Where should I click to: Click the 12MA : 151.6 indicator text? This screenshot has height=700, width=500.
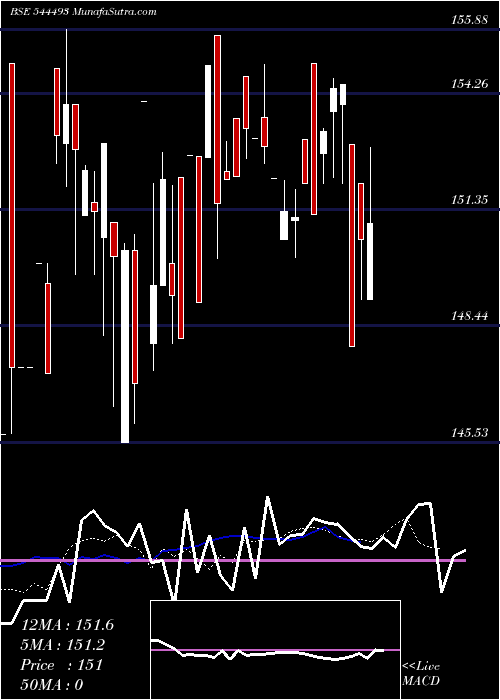[x=67, y=625]
